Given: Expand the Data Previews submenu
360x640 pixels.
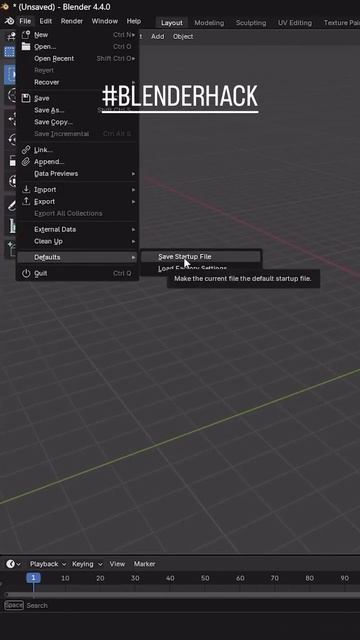Looking at the screenshot, I should click(78, 173).
